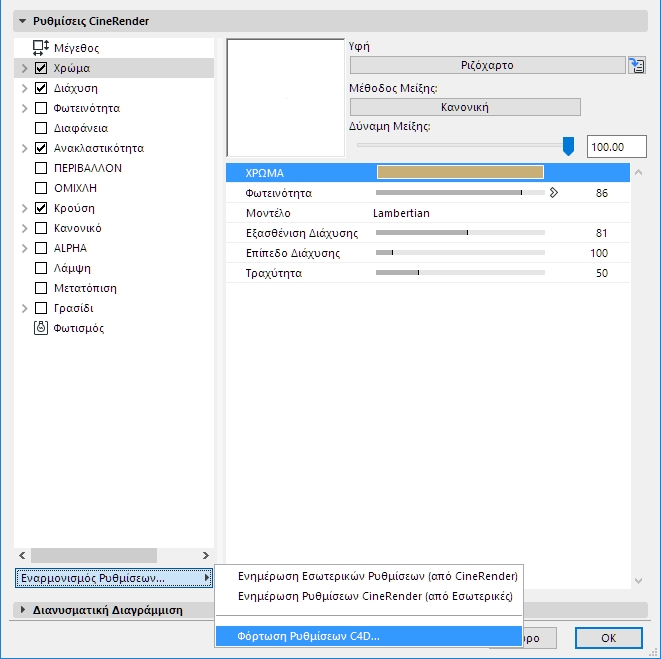The width and height of the screenshot is (661, 659).
Task: Click the Φωτισμός lighting icon
Action: click(41, 328)
